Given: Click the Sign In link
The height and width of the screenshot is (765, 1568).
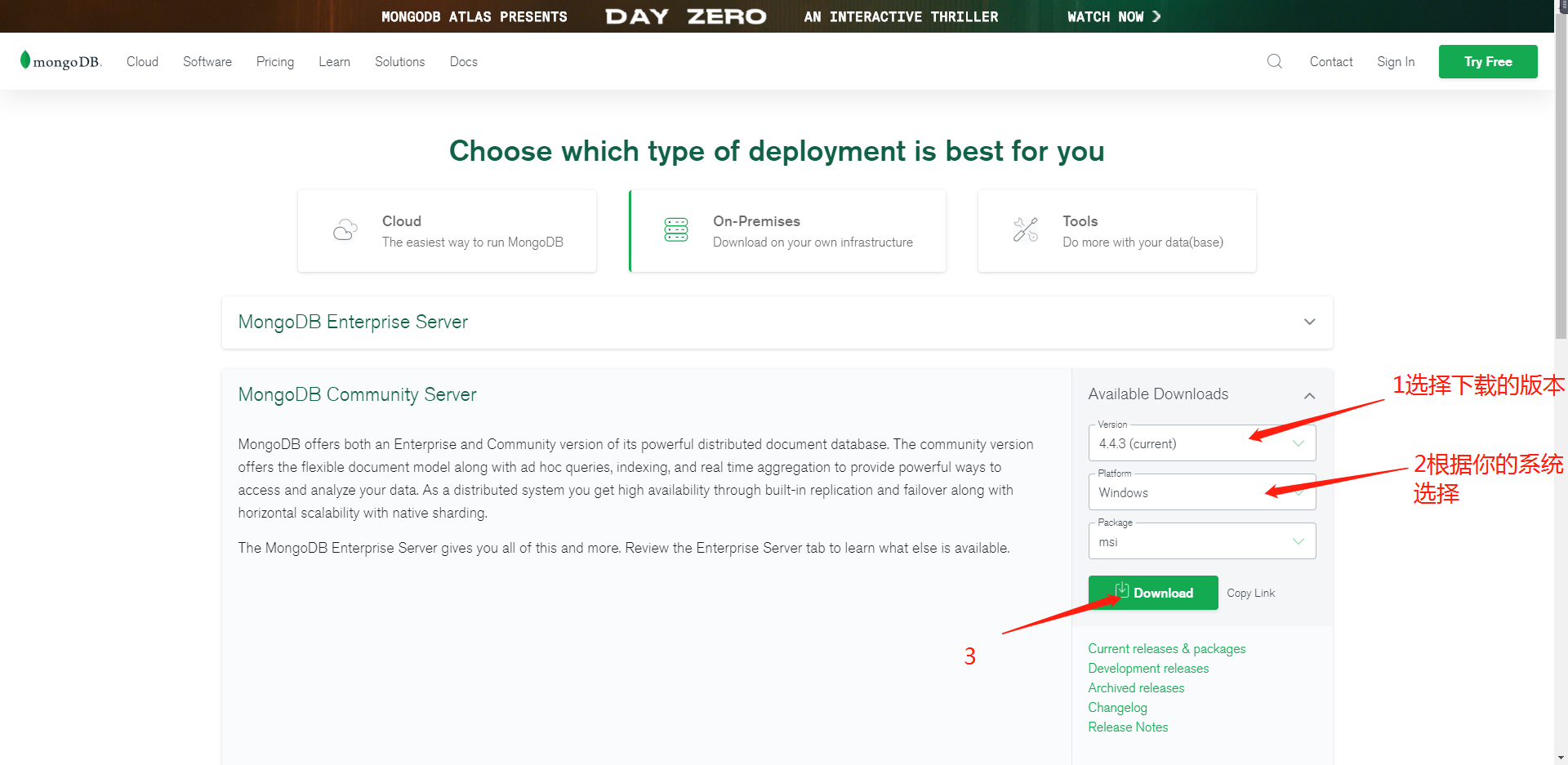Looking at the screenshot, I should pos(1396,62).
